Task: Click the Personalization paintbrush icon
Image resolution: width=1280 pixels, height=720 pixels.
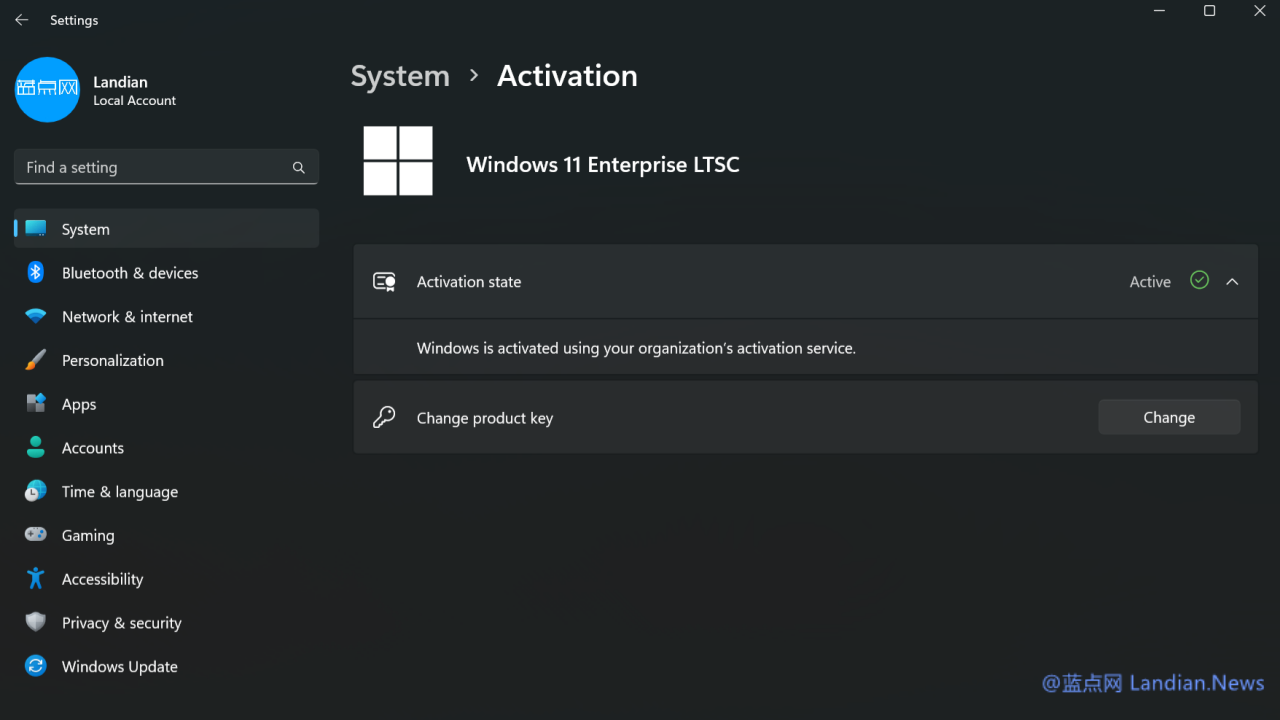Action: pos(36,360)
